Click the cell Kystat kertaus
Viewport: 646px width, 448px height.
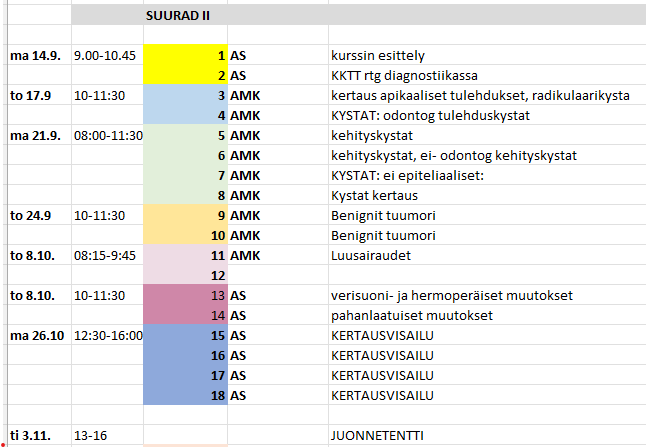point(487,195)
